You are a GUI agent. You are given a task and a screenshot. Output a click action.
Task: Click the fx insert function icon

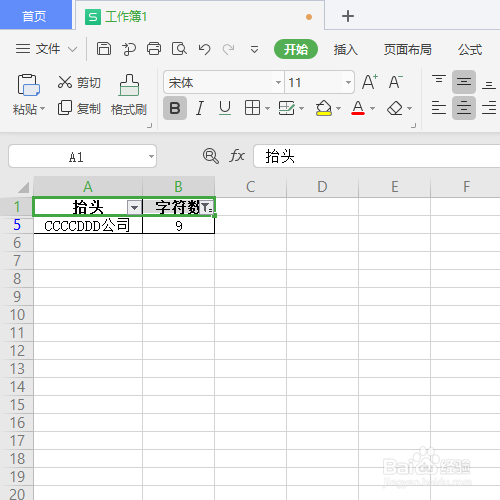click(x=237, y=156)
